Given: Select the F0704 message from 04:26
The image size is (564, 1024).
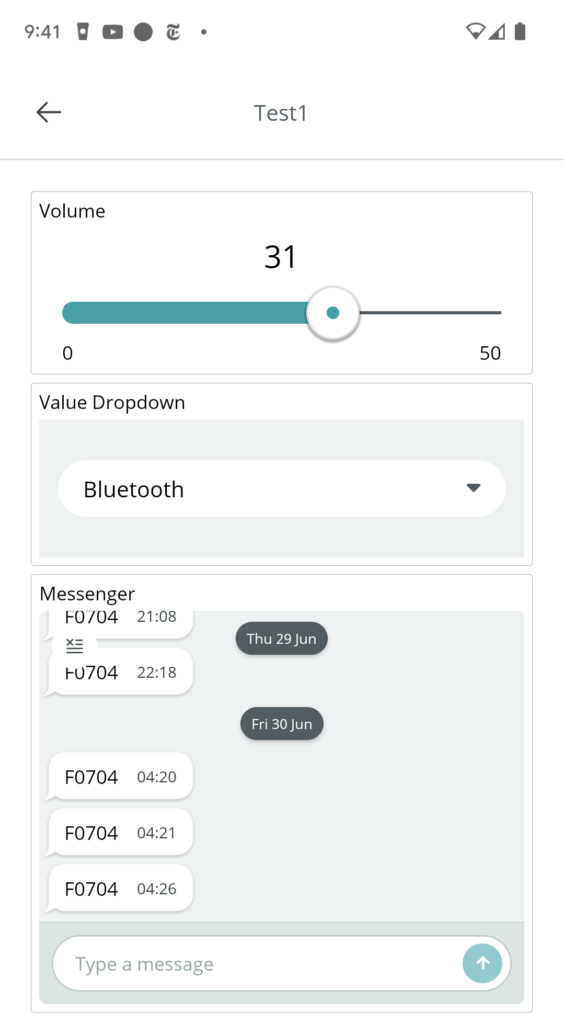Looking at the screenshot, I should pos(121,889).
